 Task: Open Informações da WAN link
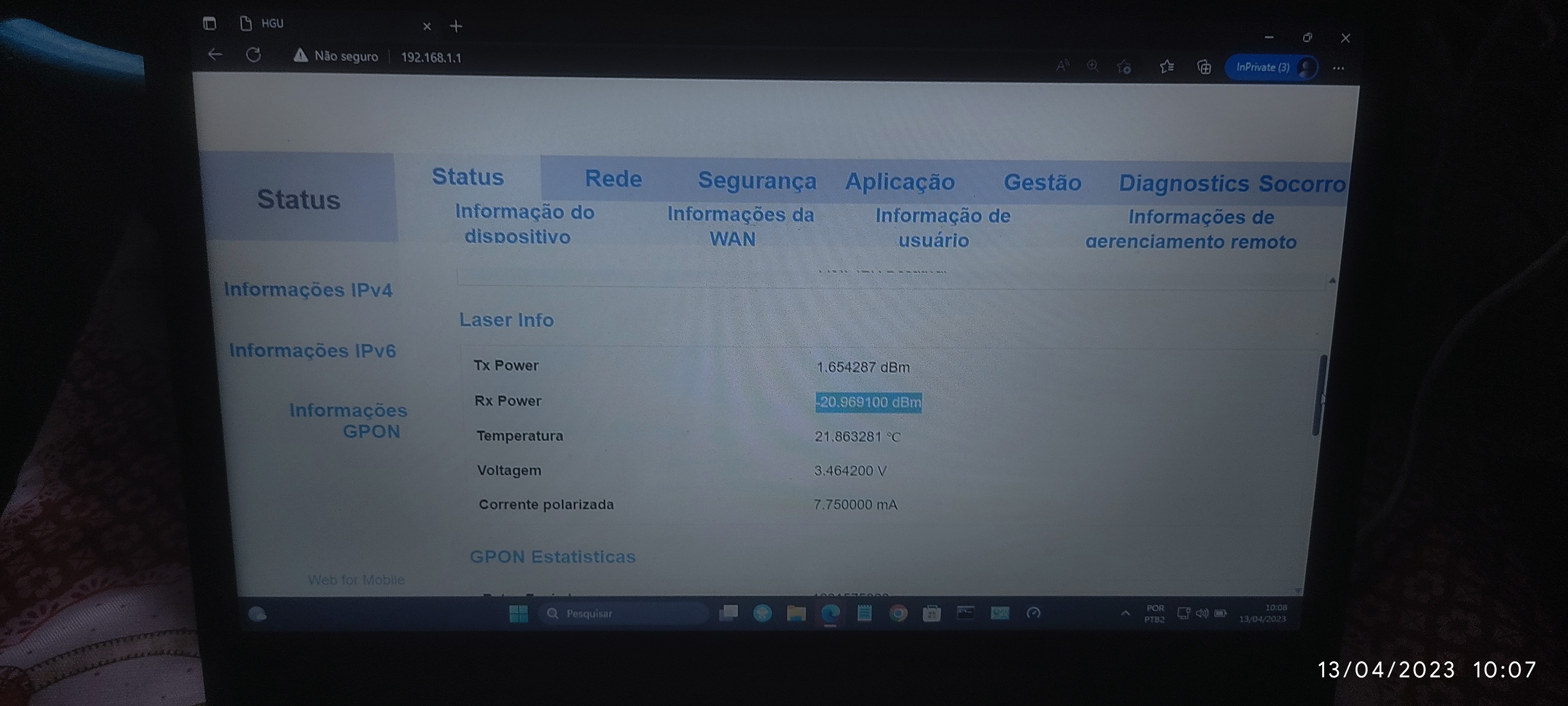tap(740, 227)
